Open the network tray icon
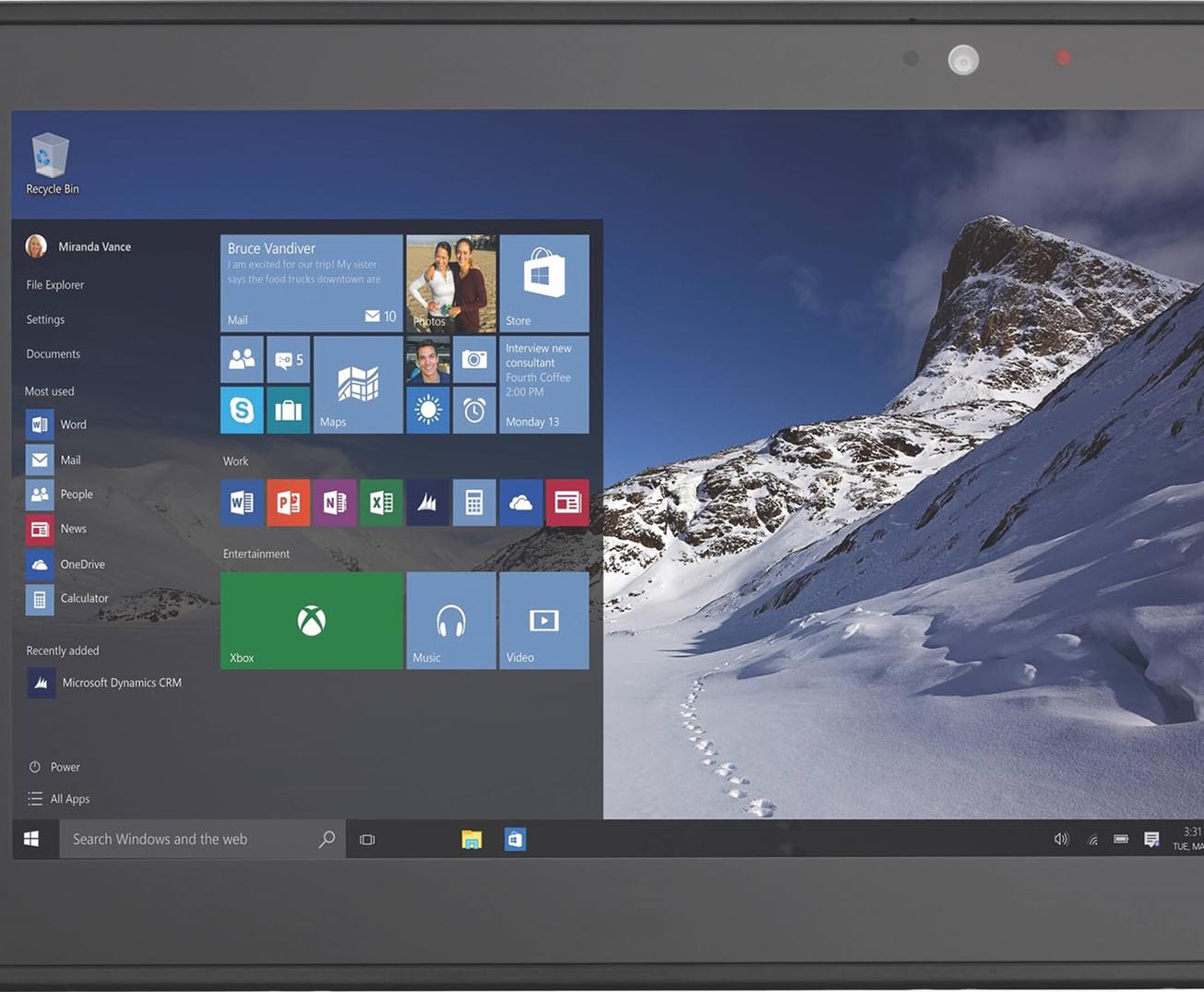 pyautogui.click(x=1091, y=840)
